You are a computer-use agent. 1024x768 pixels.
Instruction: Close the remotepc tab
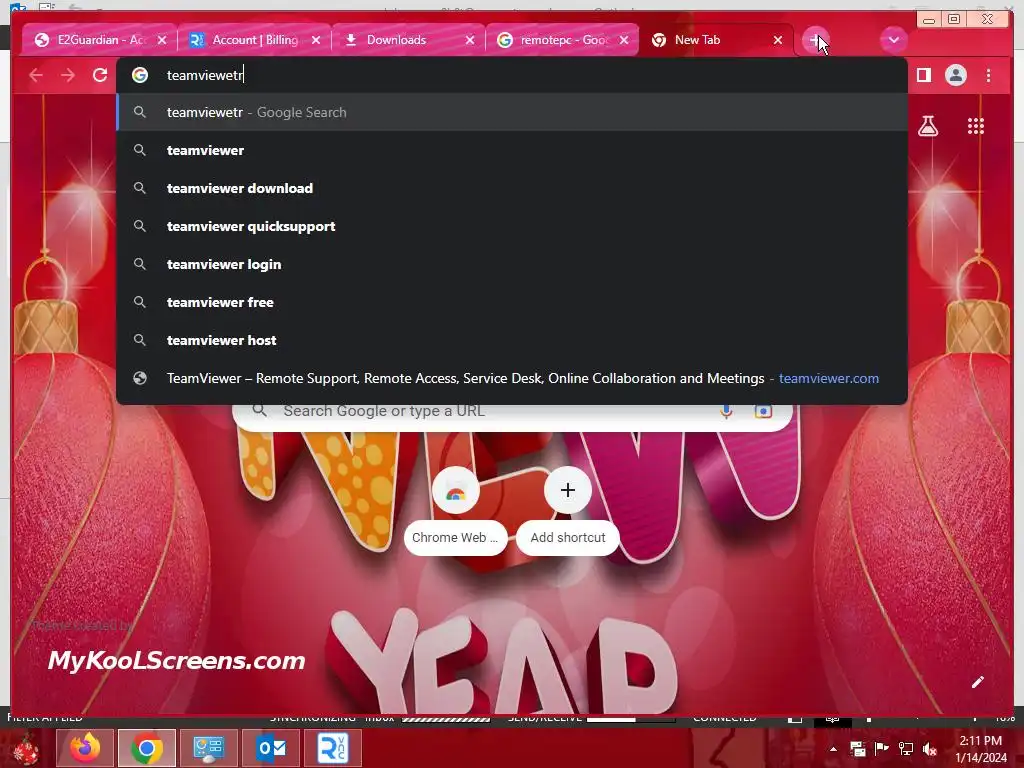tap(624, 40)
